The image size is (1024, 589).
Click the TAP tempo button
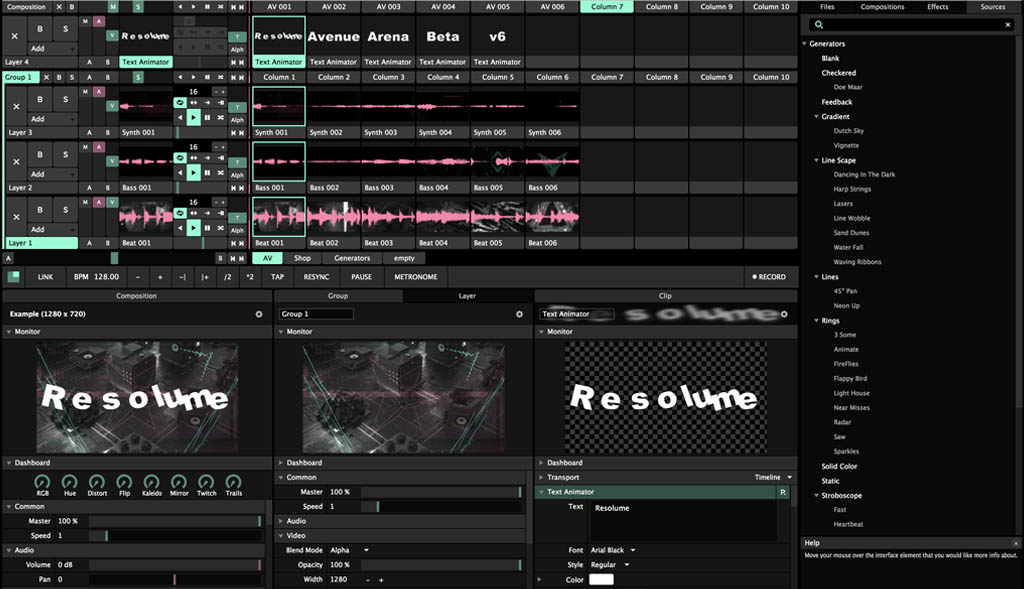[x=278, y=277]
